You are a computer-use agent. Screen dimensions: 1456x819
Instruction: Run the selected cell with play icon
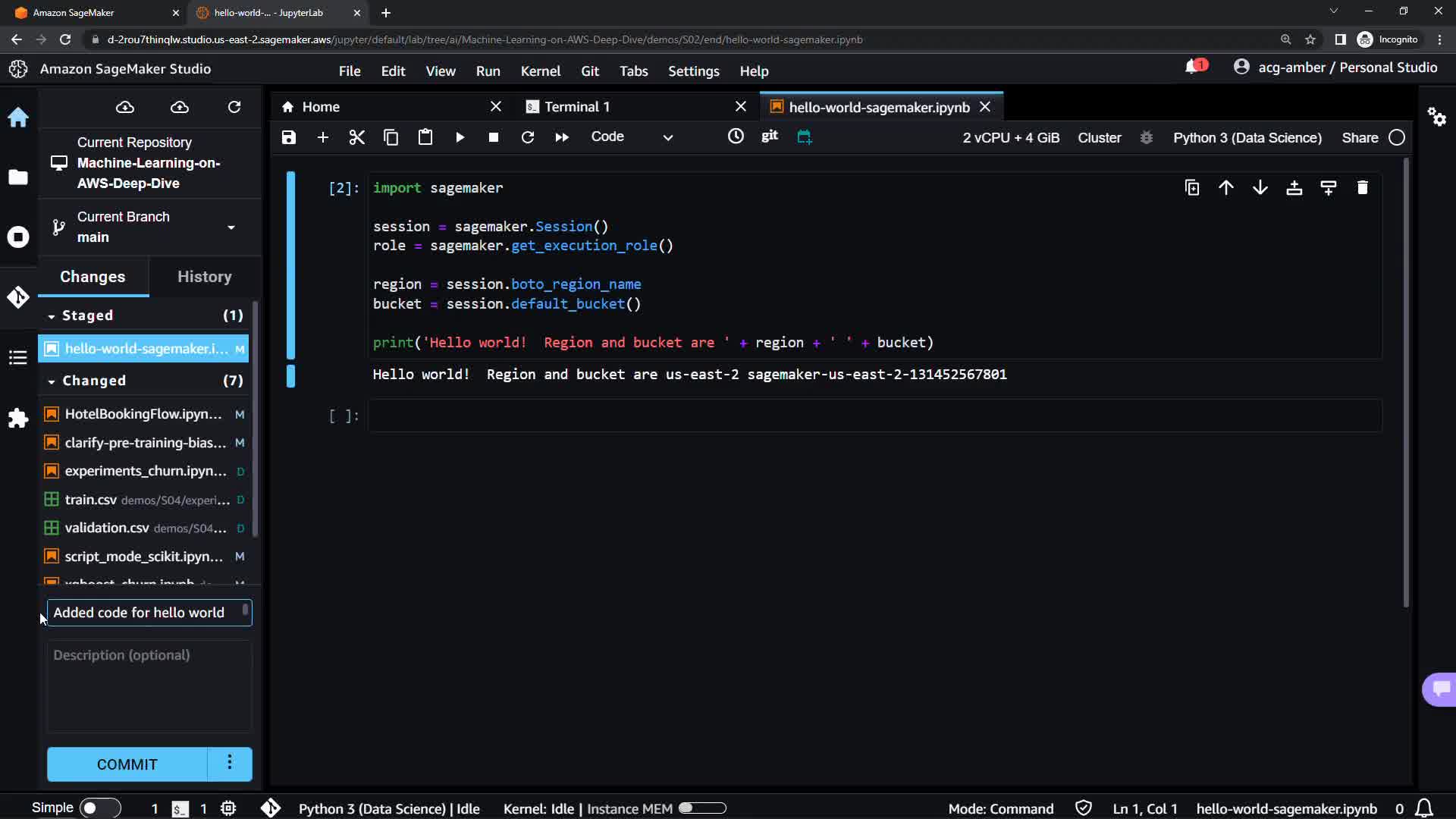point(460,137)
